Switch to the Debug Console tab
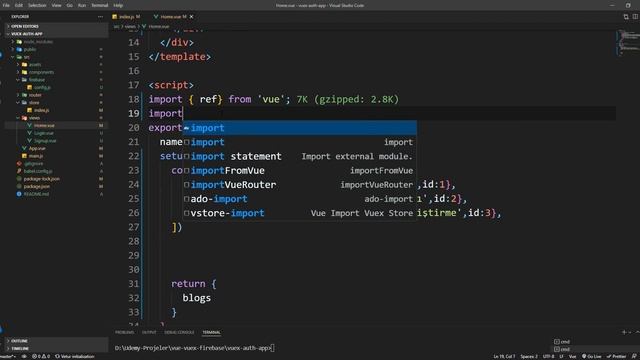 point(179,332)
